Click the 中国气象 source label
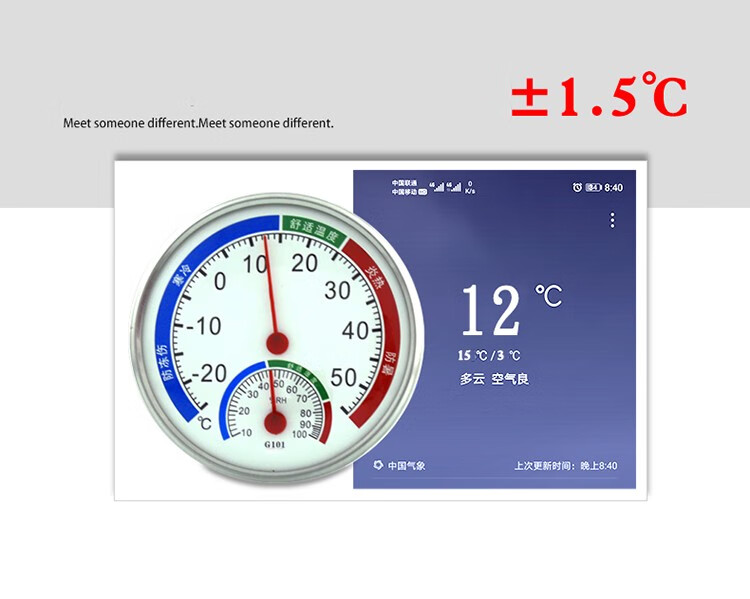 click(406, 466)
